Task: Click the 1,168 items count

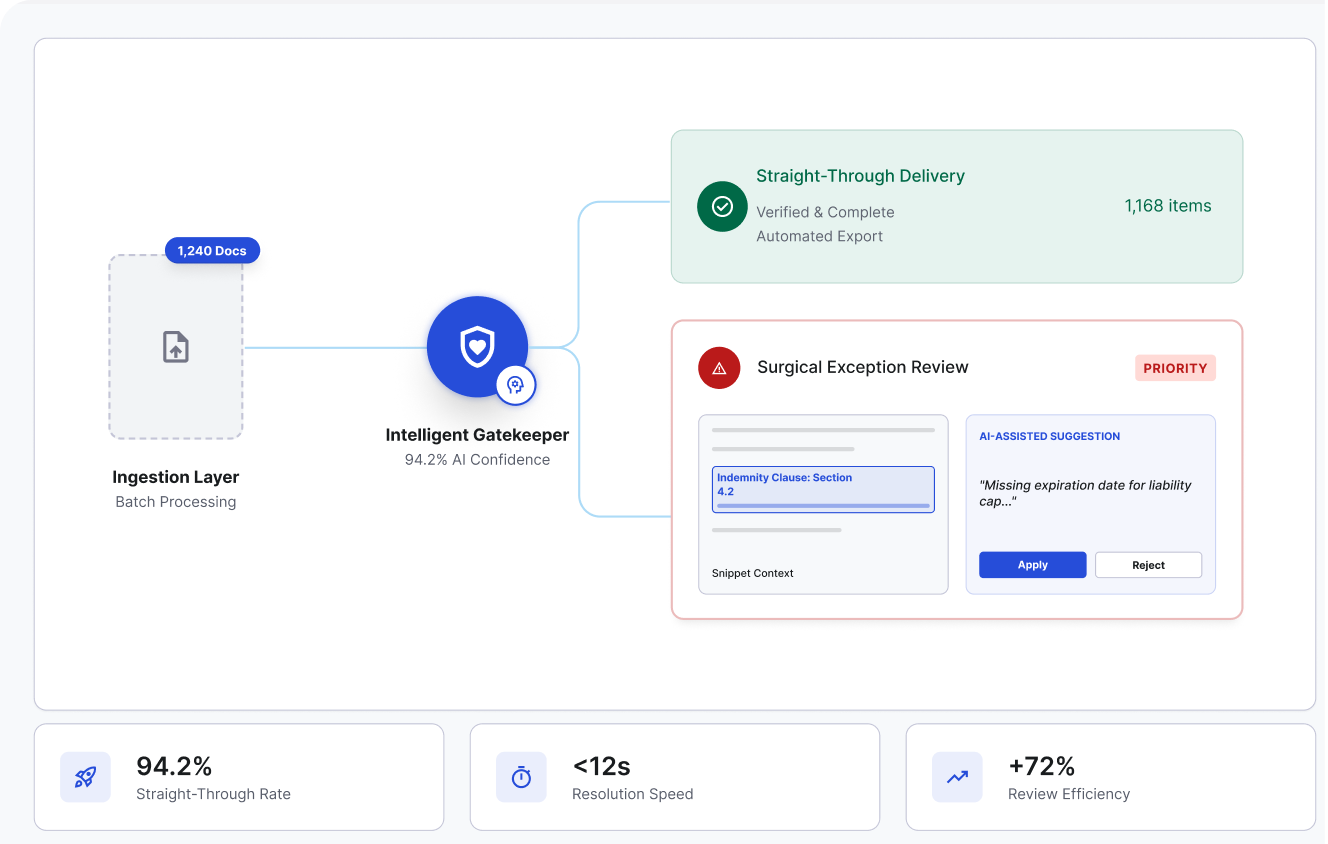Action: tap(1168, 206)
